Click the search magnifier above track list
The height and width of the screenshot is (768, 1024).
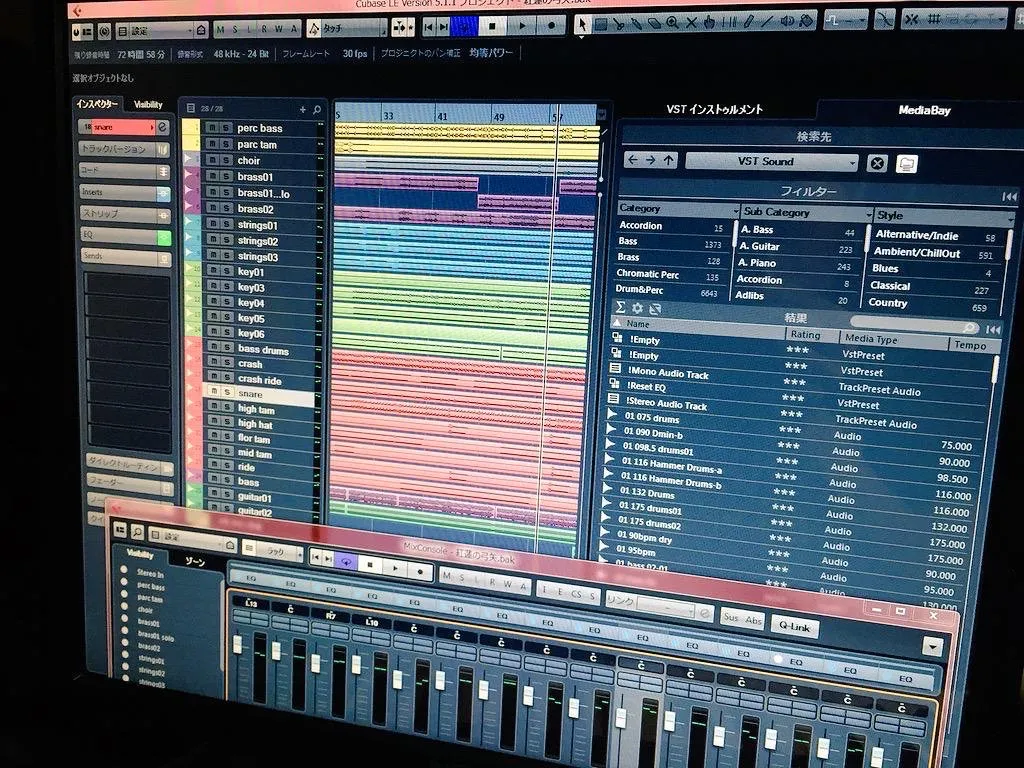pyautogui.click(x=317, y=110)
